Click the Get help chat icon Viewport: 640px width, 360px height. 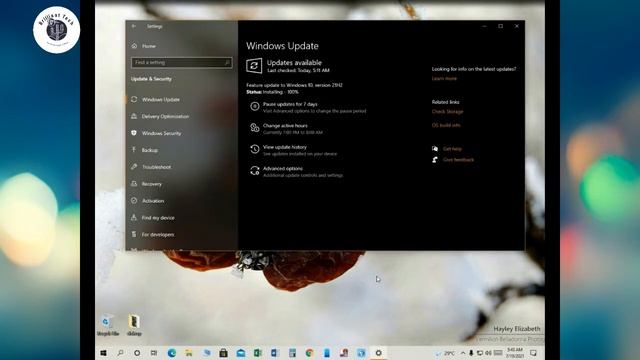click(x=435, y=149)
